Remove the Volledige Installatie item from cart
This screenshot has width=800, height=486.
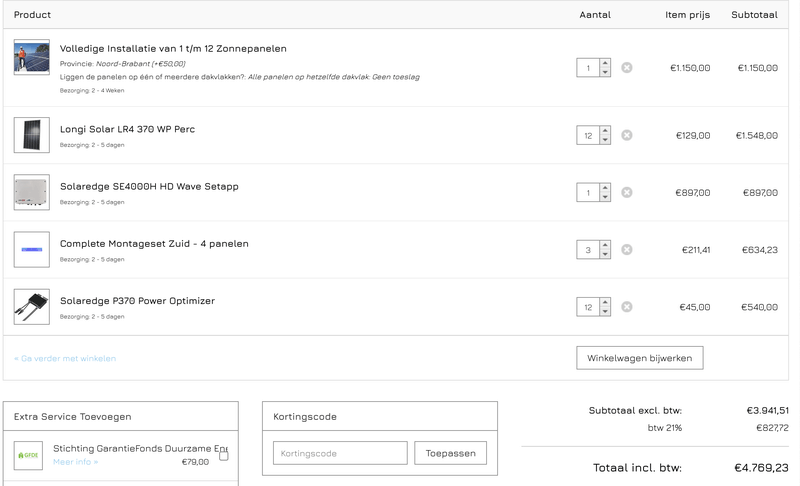coord(627,68)
